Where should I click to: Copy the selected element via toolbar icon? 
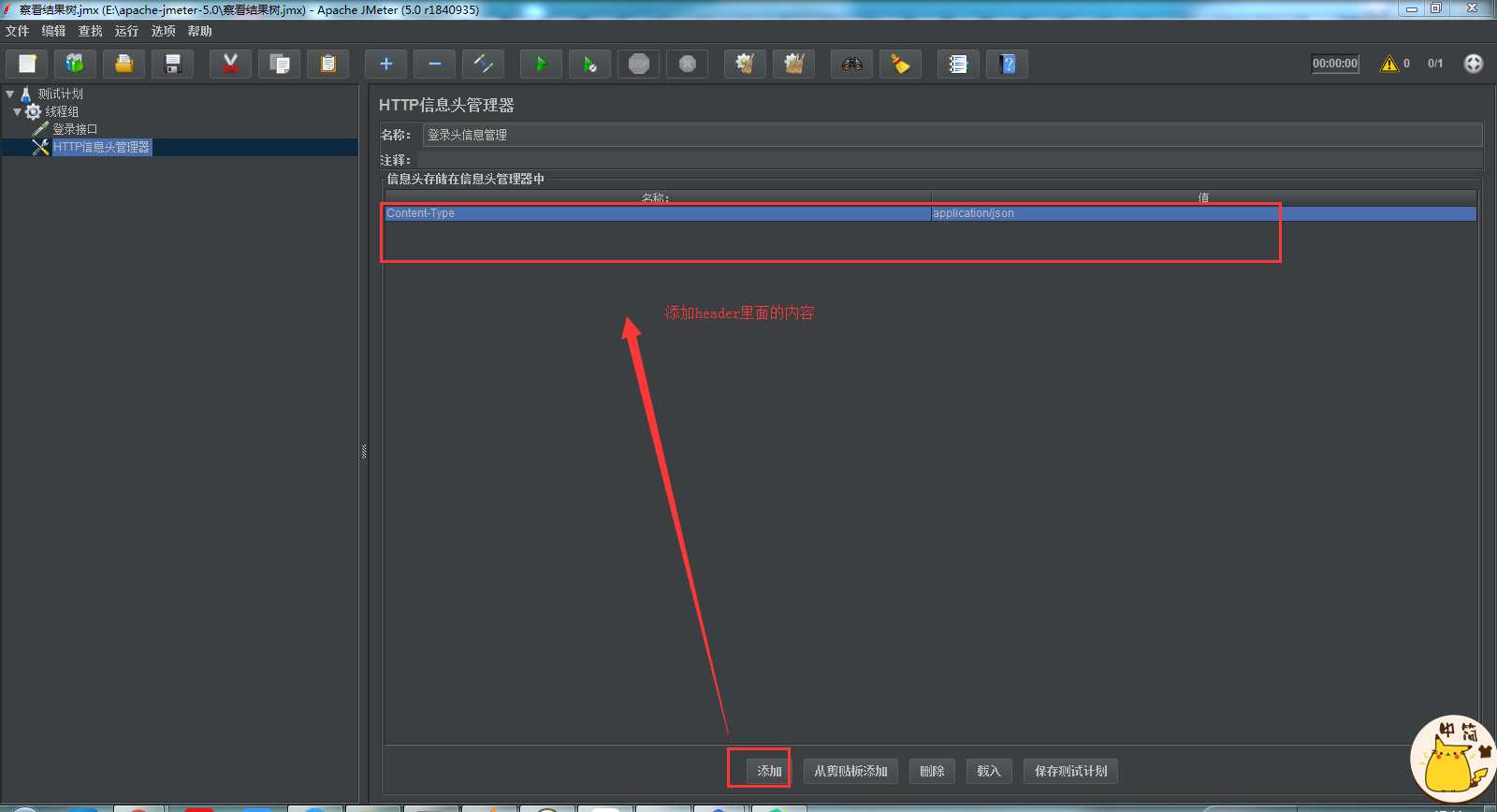pyautogui.click(x=279, y=64)
